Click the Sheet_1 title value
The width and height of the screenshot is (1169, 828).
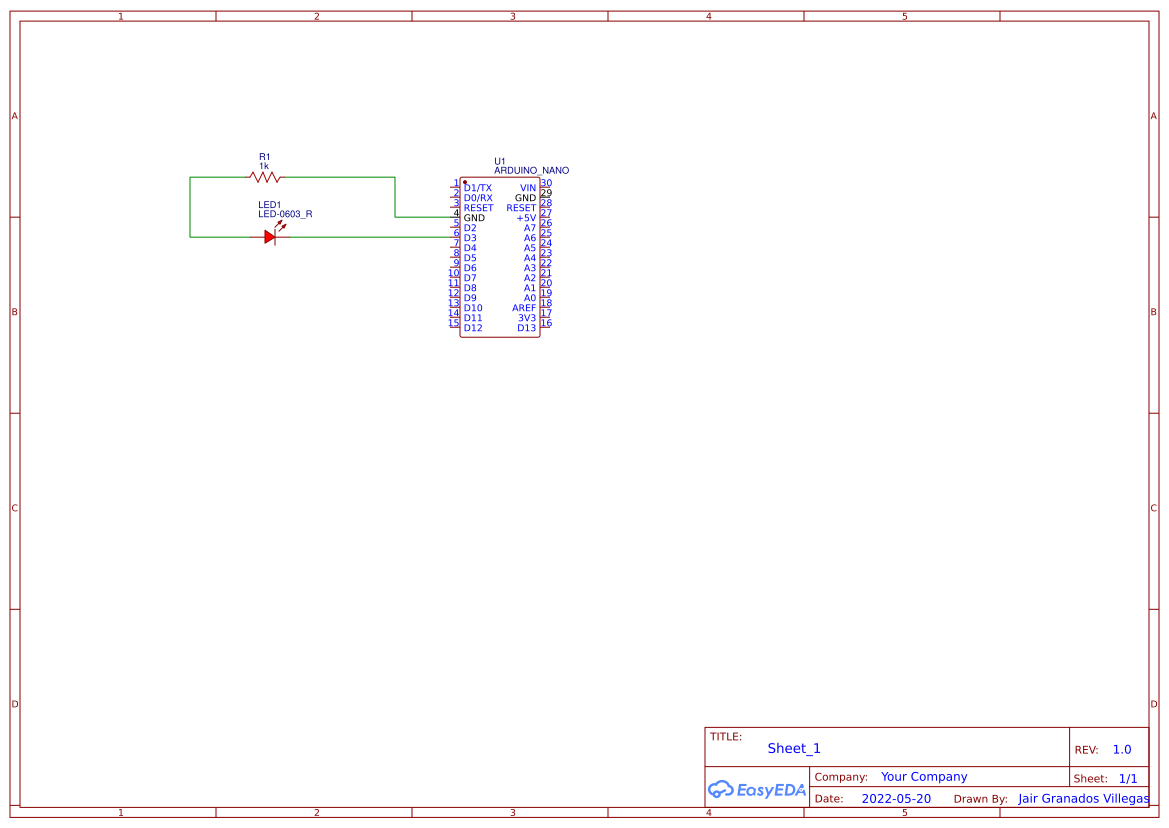[794, 748]
